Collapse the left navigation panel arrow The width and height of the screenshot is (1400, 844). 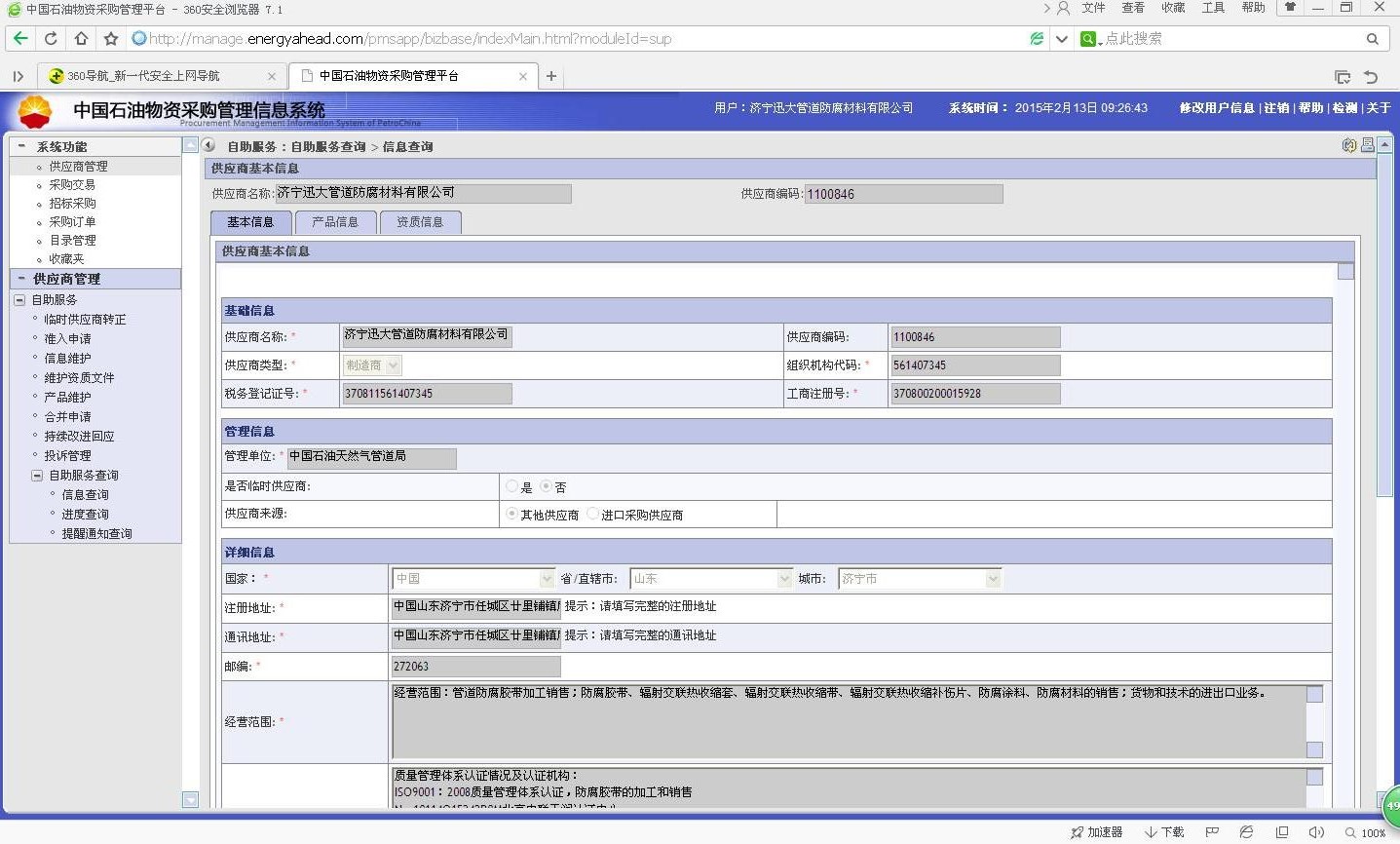(x=208, y=146)
